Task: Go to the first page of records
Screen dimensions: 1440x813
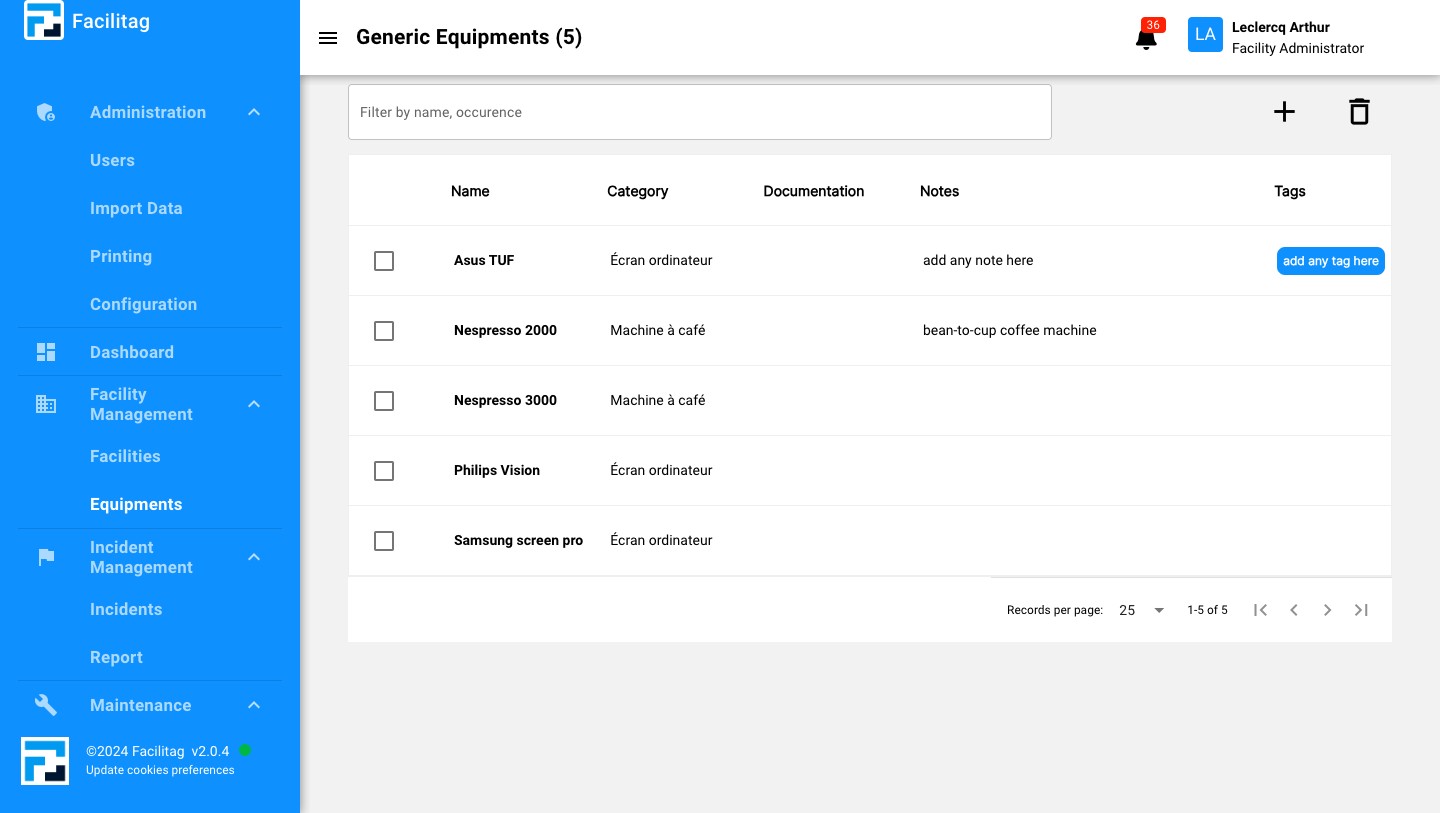Action: tap(1260, 610)
